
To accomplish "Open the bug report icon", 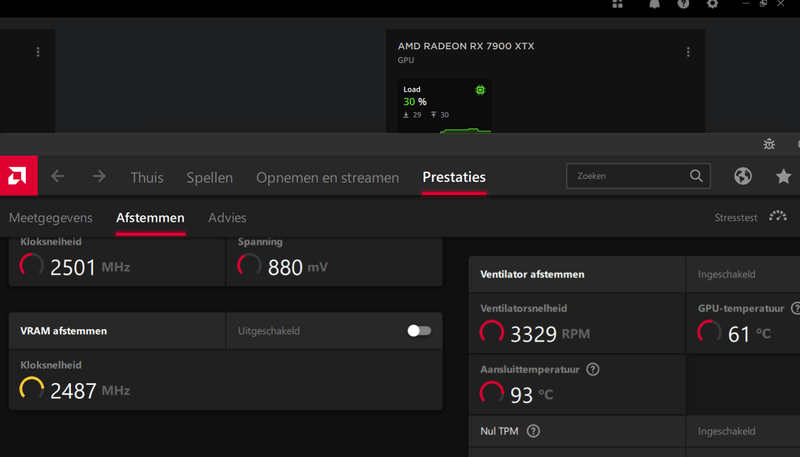I will (x=769, y=144).
